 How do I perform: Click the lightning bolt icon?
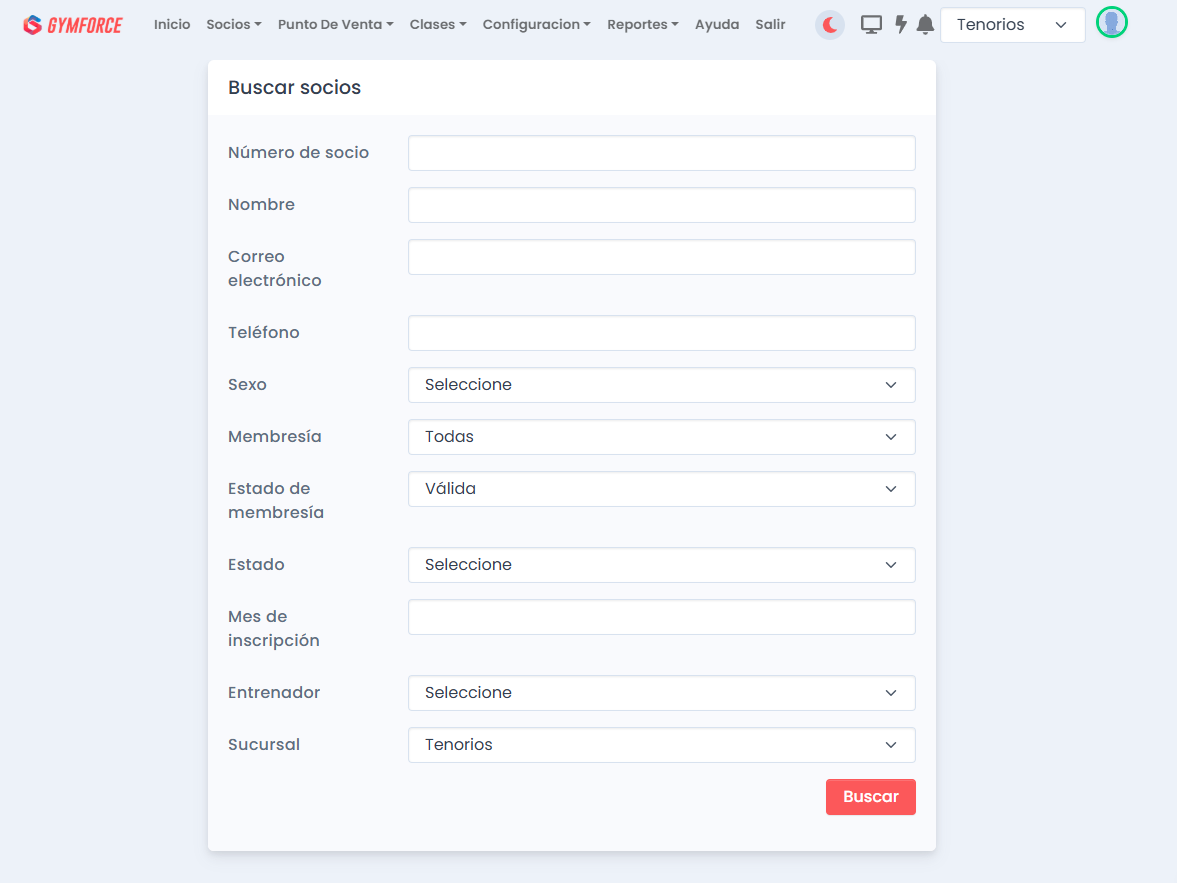[900, 25]
